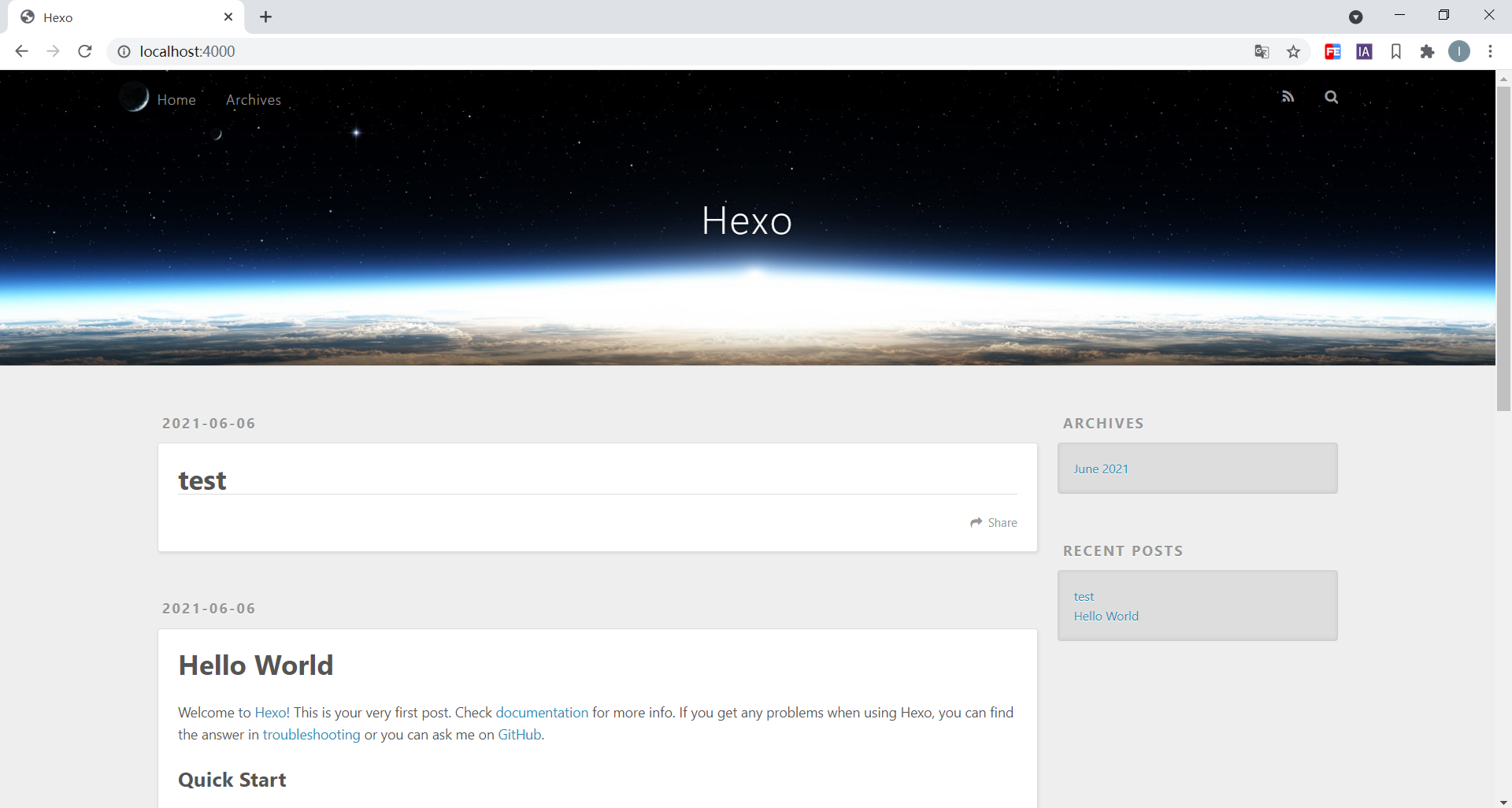Open the Chrome three-dot menu
The height and width of the screenshot is (808, 1512).
(x=1490, y=51)
